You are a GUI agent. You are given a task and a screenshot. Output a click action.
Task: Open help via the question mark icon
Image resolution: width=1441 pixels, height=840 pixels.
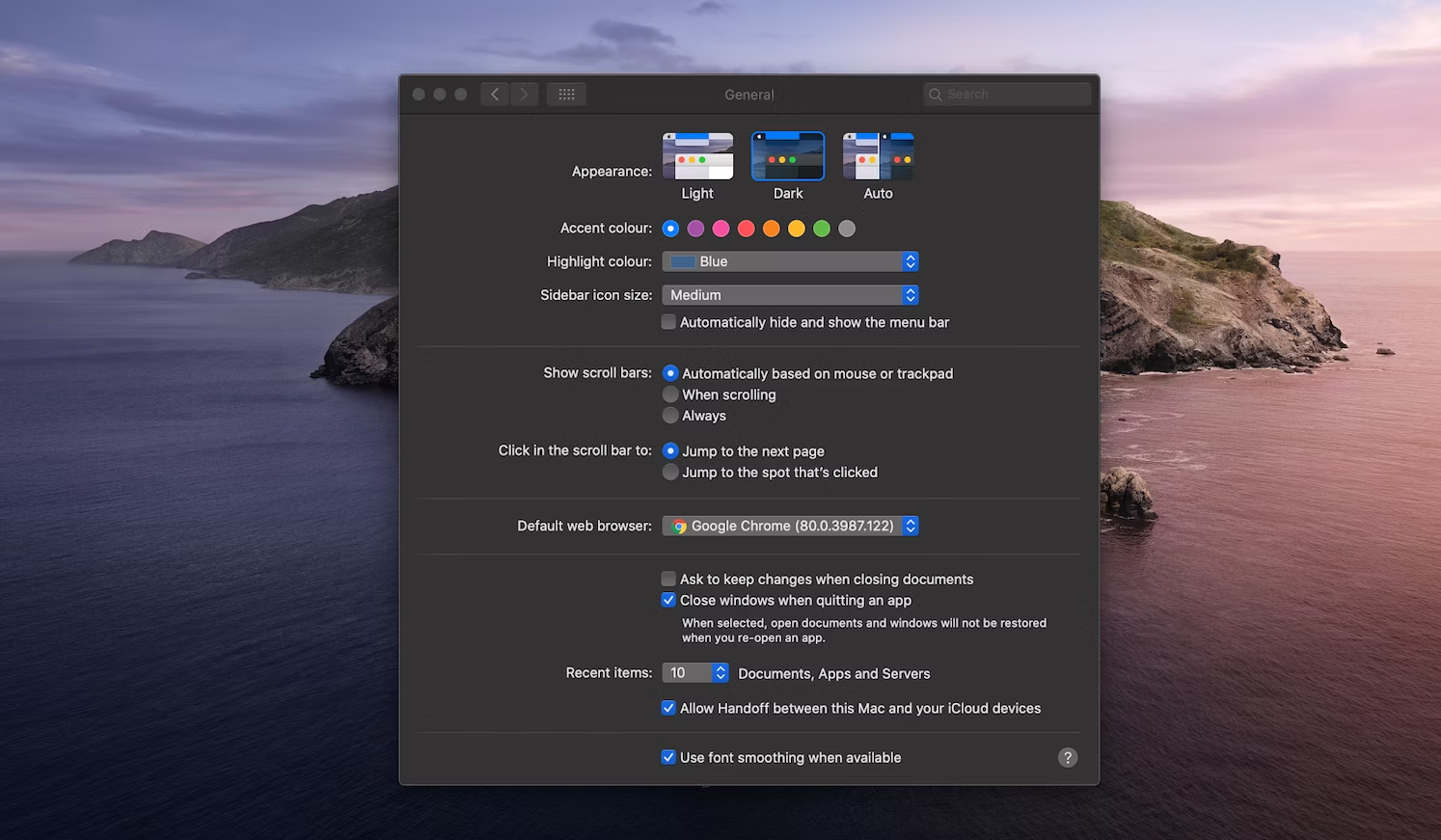(1067, 757)
